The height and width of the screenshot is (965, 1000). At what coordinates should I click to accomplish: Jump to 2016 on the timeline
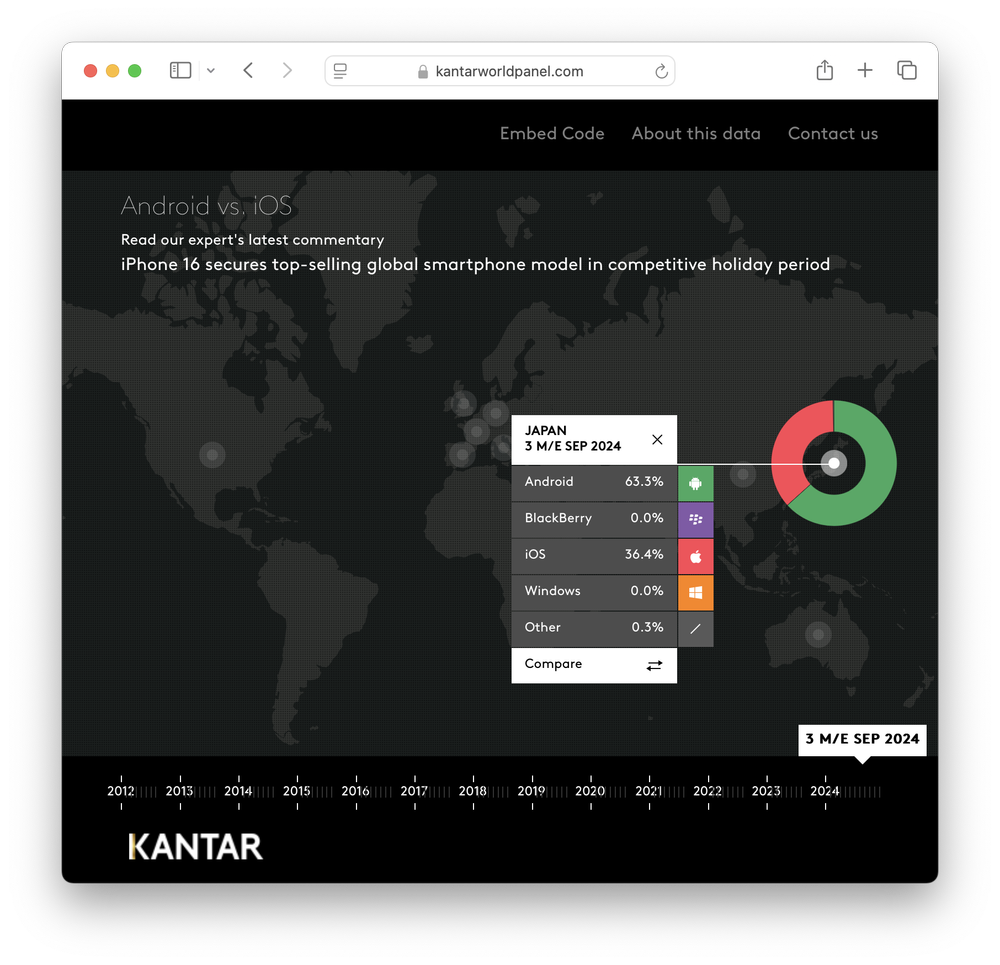pos(356,791)
